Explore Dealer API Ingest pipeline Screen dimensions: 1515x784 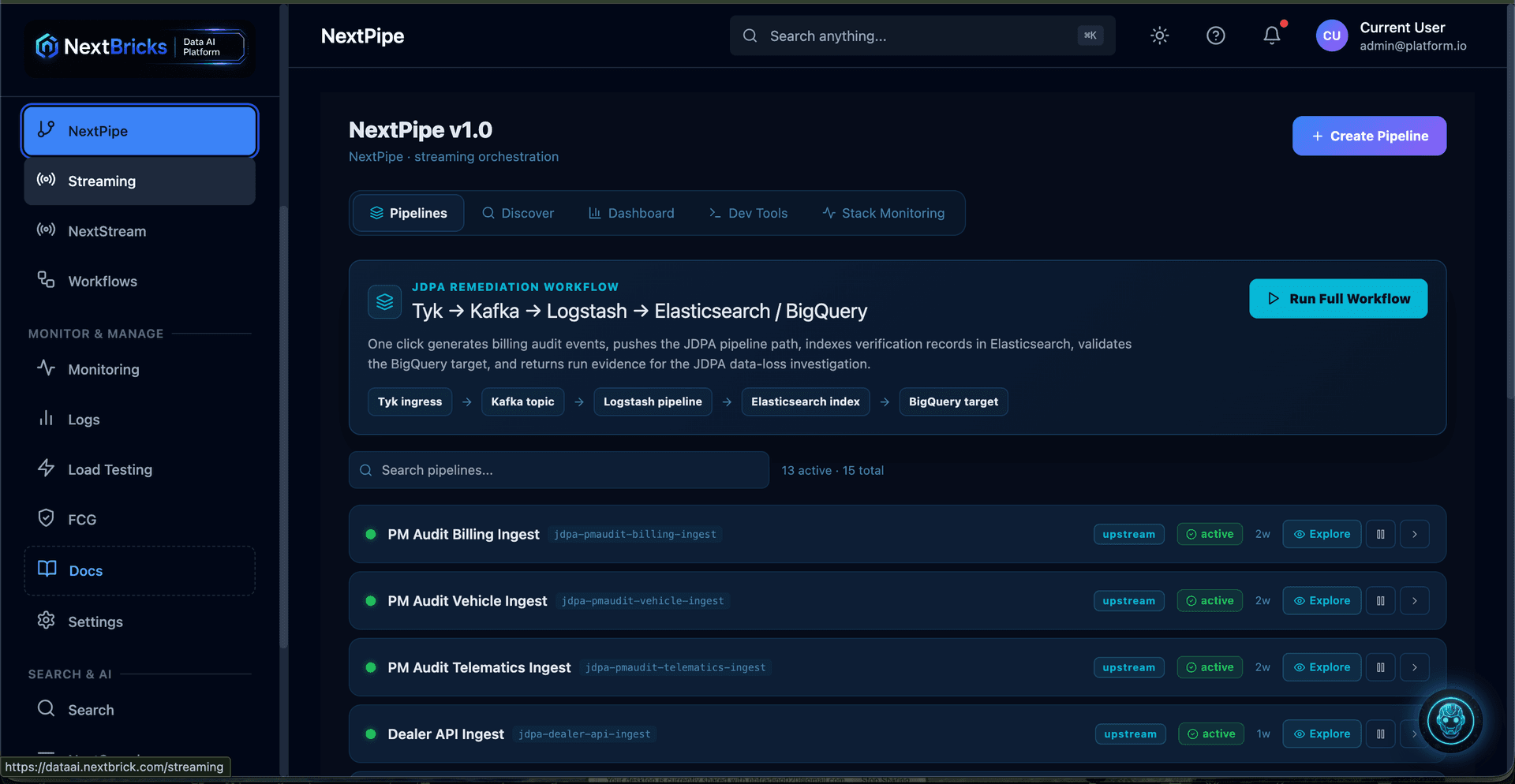[x=1322, y=734]
